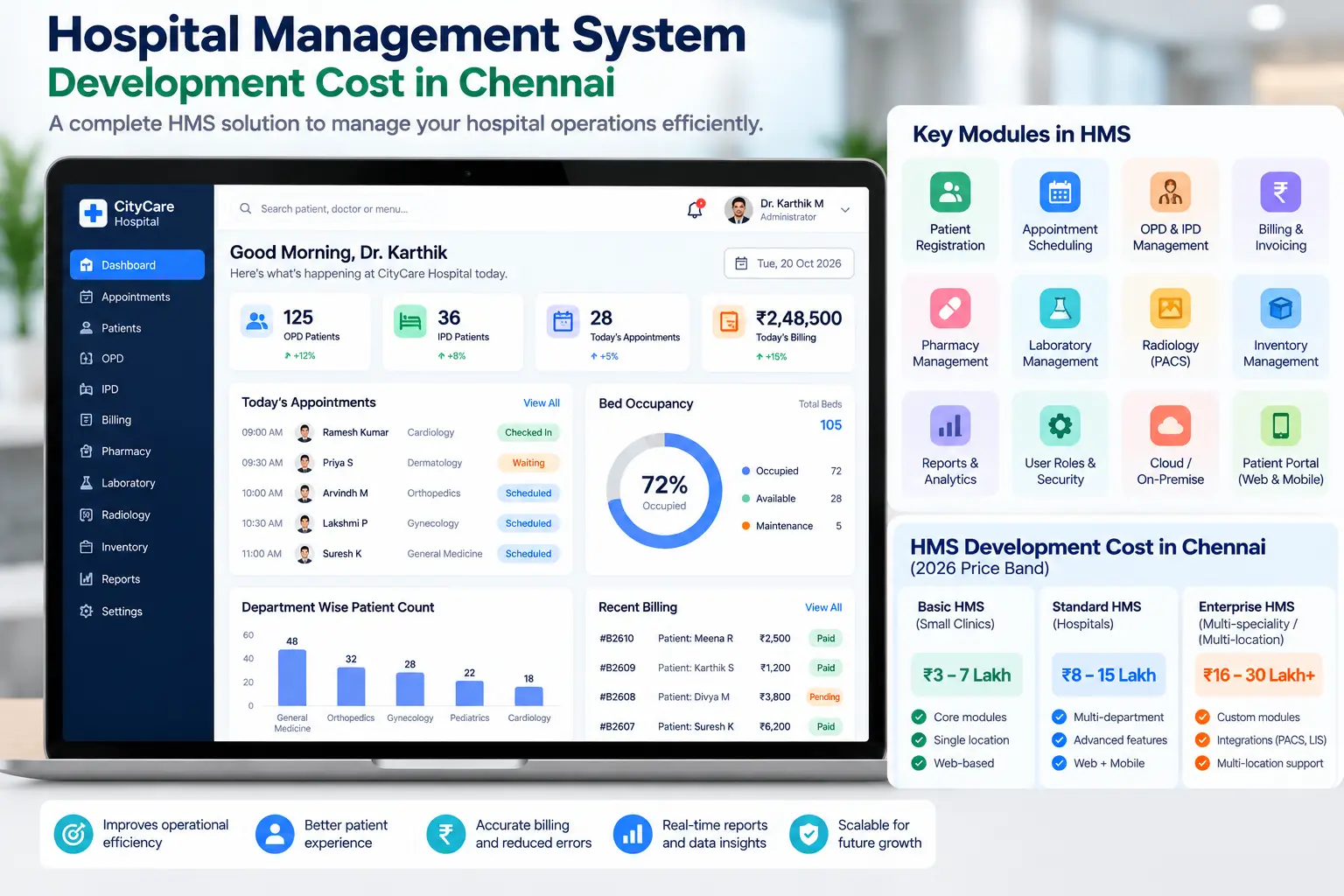1344x896 pixels.
Task: Click the Advanced features checkmark
Action: pos(1059,740)
